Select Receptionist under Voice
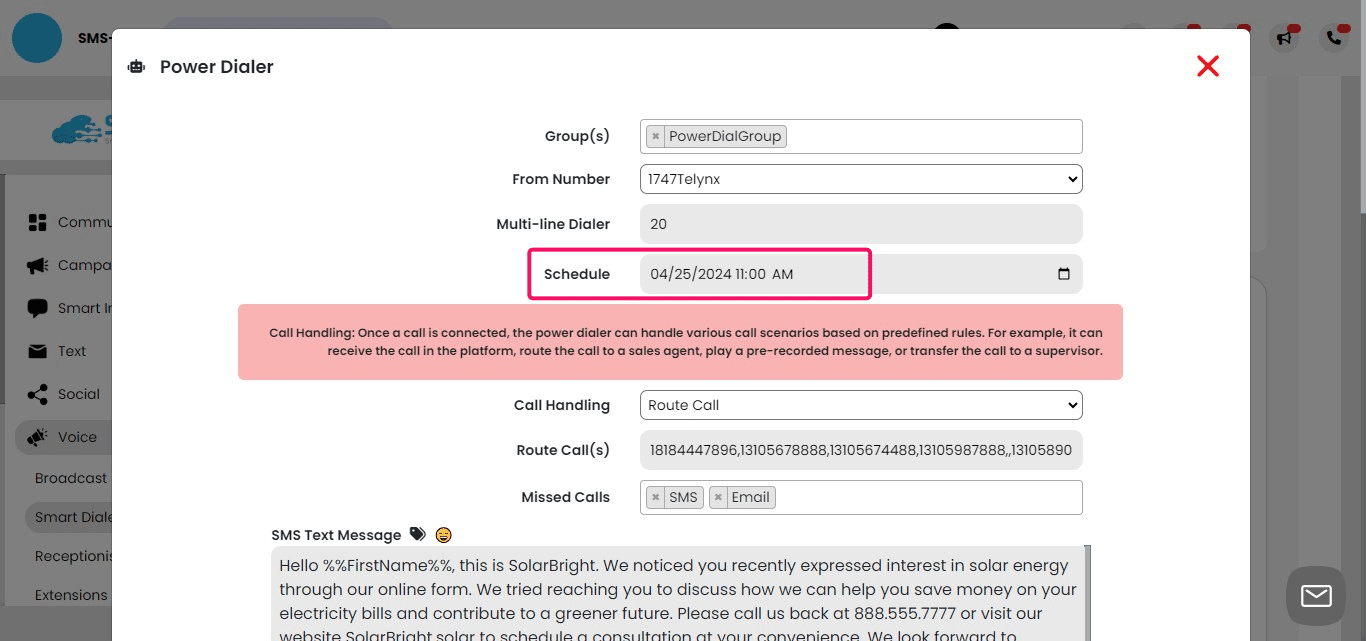This screenshot has height=641, width=1366. pos(71,556)
